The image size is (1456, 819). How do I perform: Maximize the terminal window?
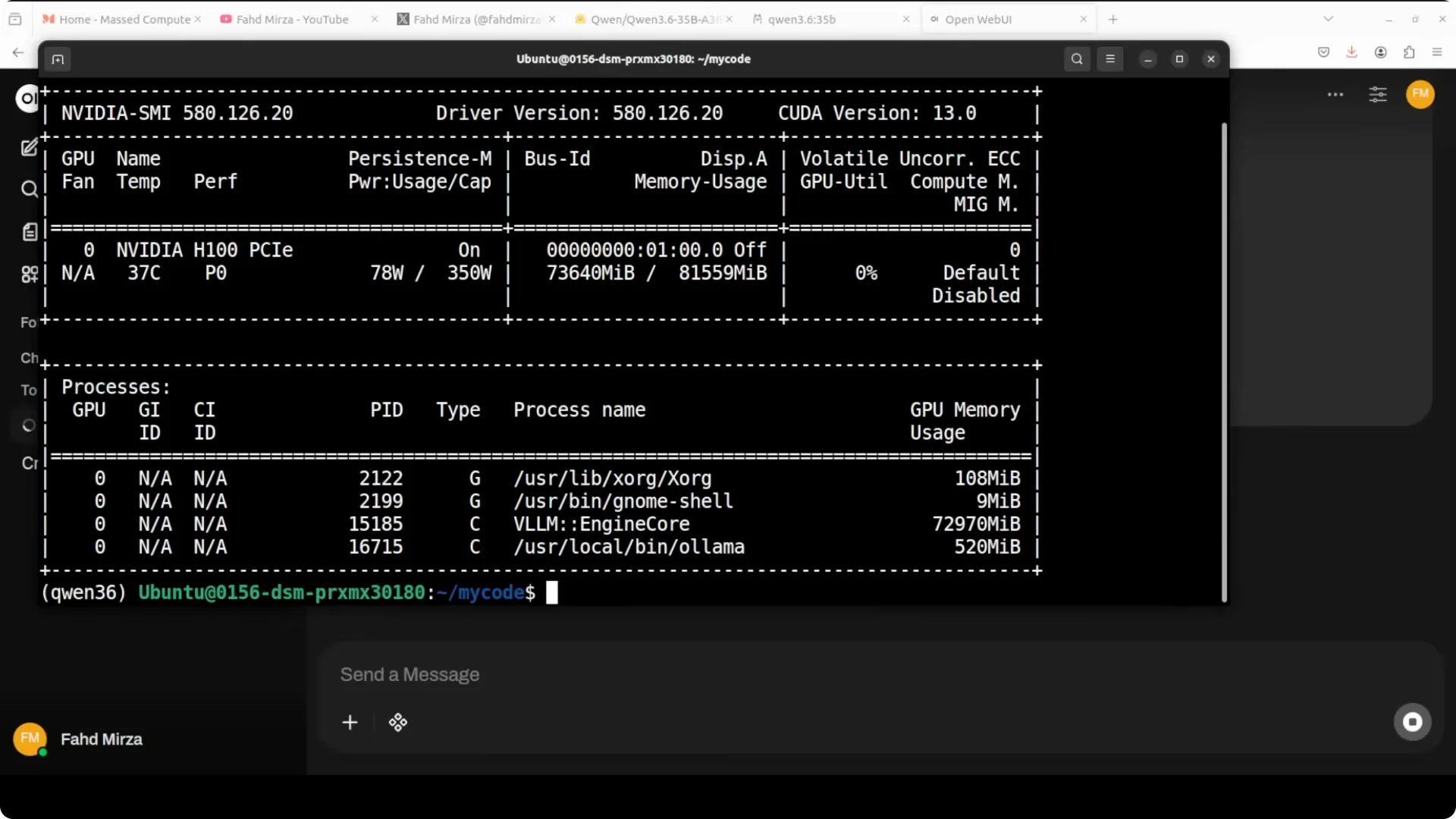tap(1179, 59)
